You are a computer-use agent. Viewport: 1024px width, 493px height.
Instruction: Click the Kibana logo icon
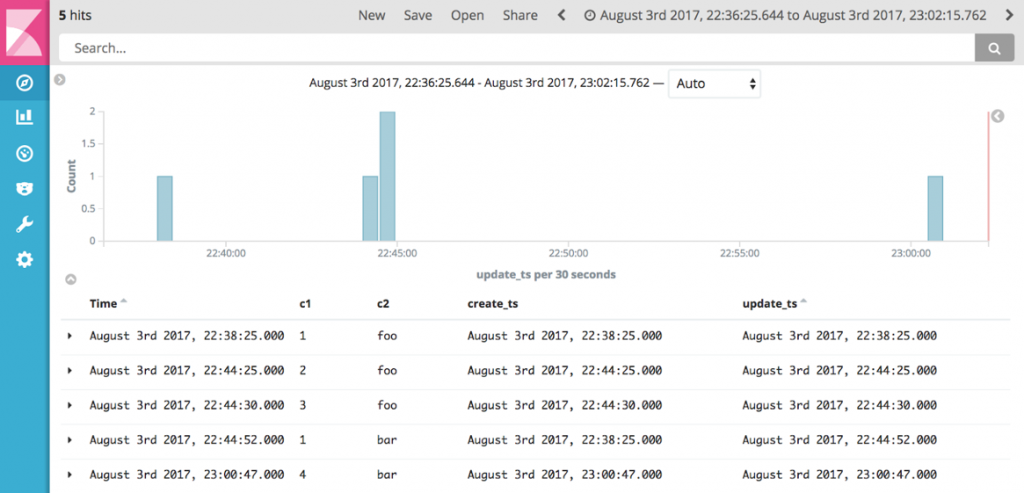(x=24, y=31)
